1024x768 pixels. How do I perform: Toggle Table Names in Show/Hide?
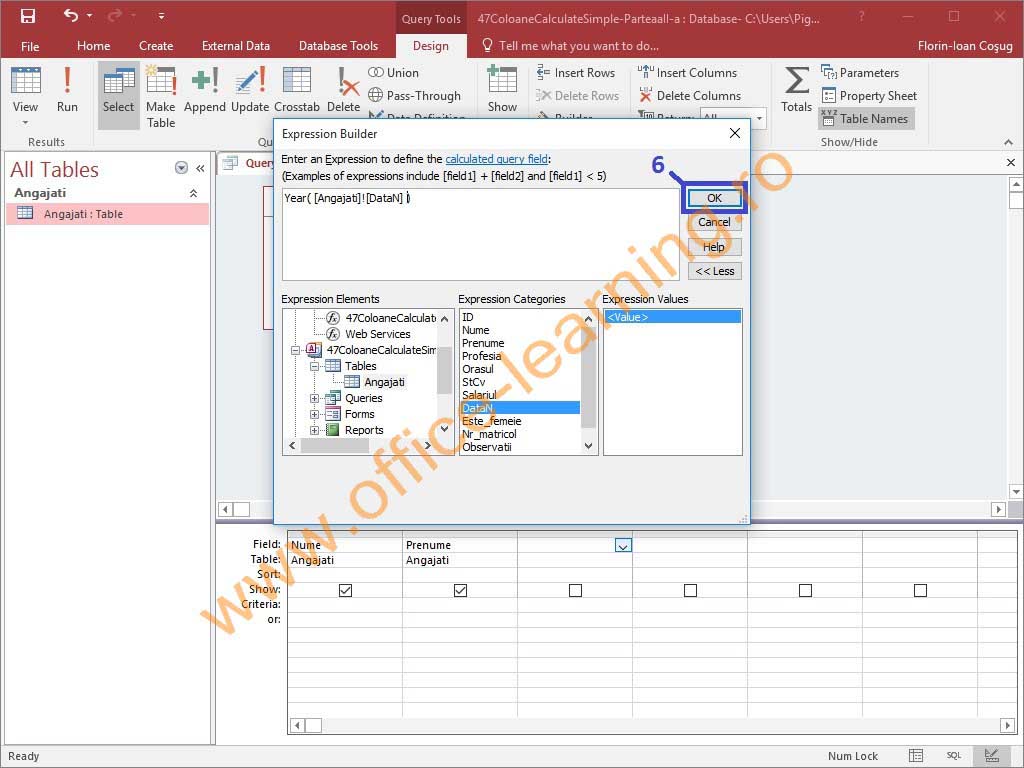pyautogui.click(x=865, y=118)
